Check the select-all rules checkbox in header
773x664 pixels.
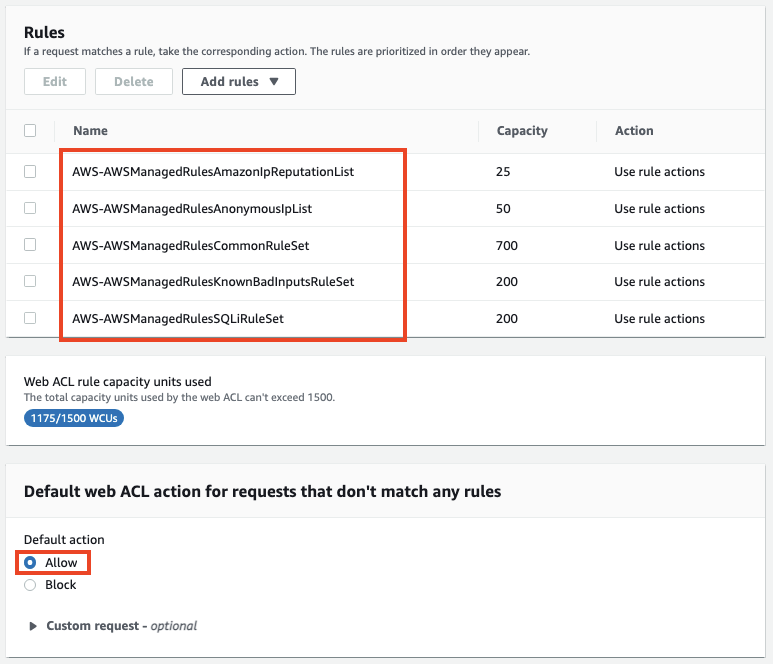pyautogui.click(x=30, y=131)
